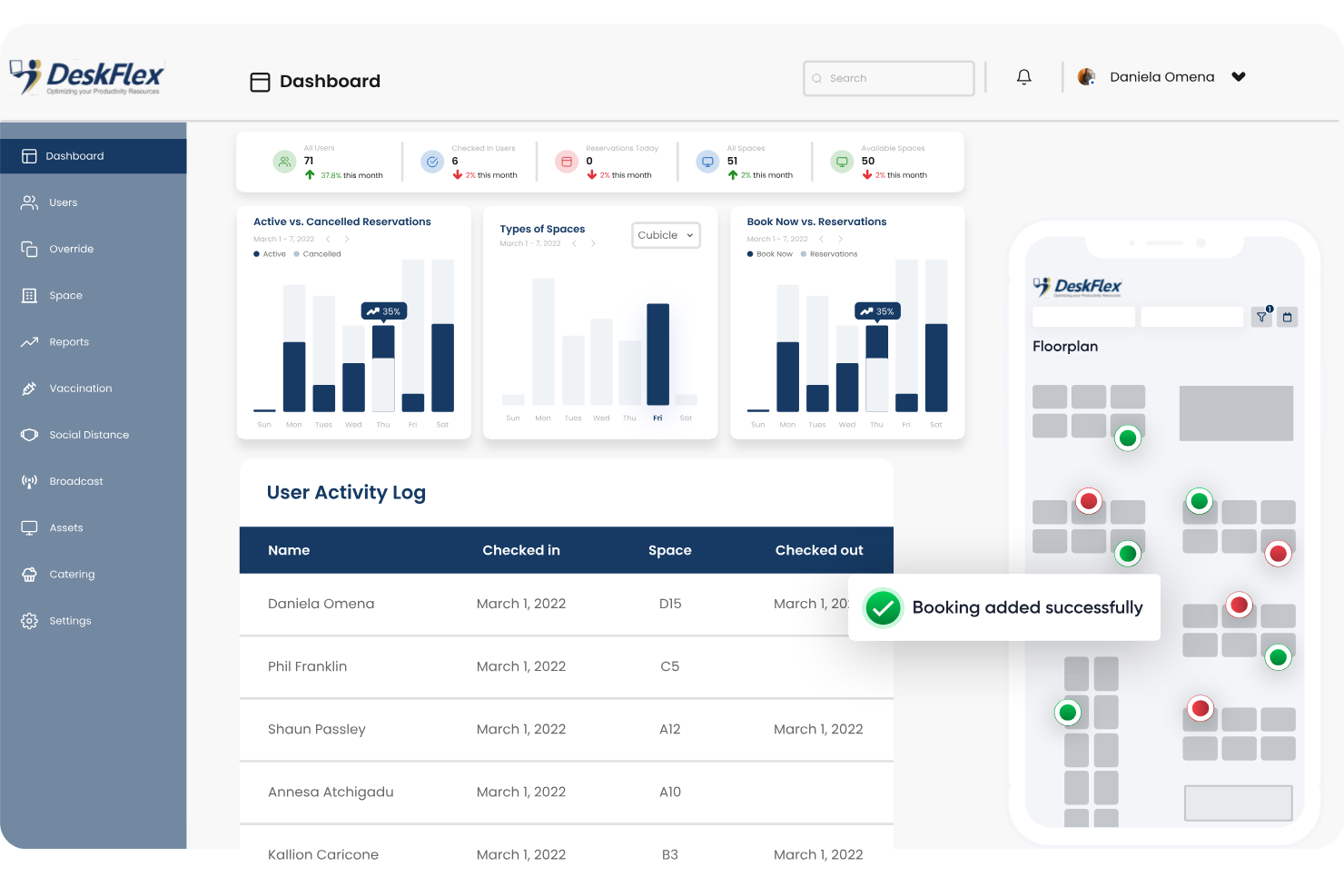Click the Checked in column header

click(x=521, y=550)
